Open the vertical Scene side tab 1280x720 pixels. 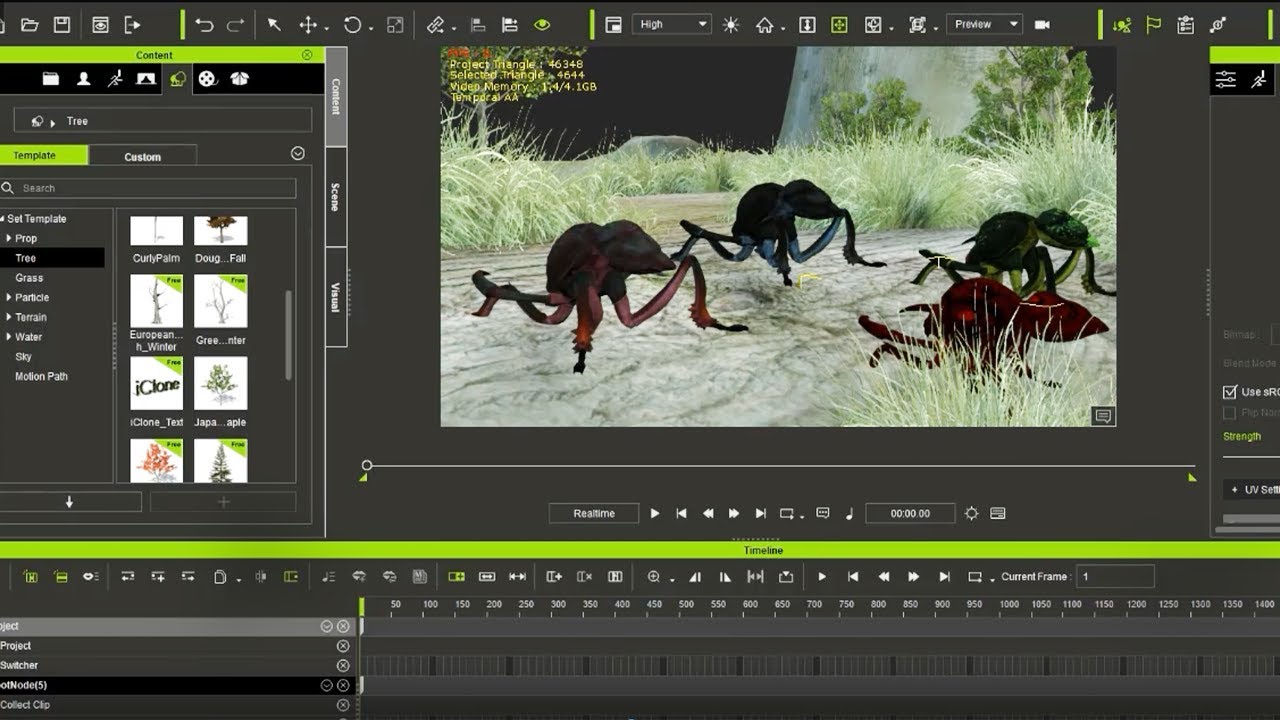(x=335, y=197)
